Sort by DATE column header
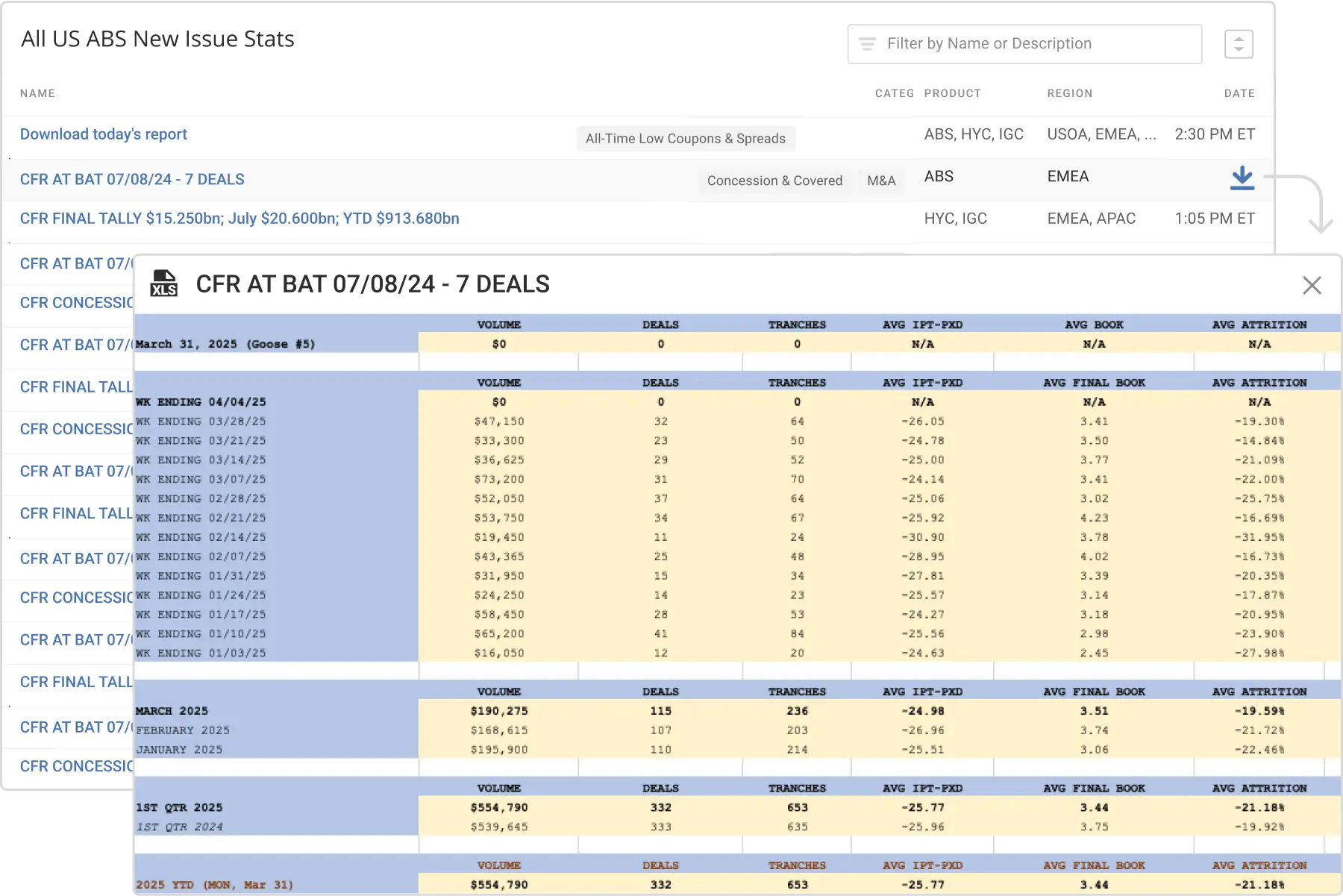1343x896 pixels. pos(1239,93)
